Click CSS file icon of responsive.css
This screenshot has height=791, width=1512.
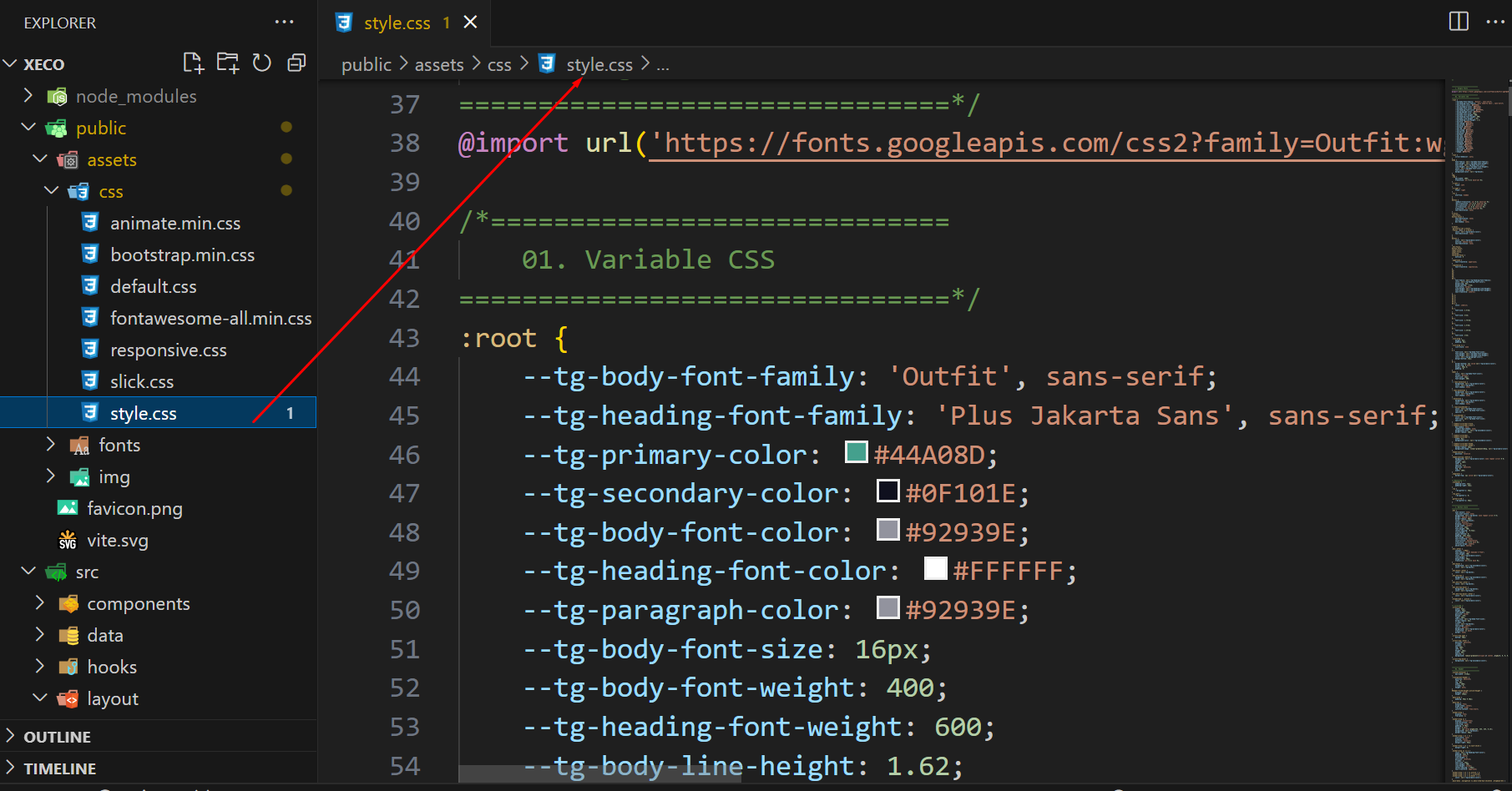[x=90, y=350]
